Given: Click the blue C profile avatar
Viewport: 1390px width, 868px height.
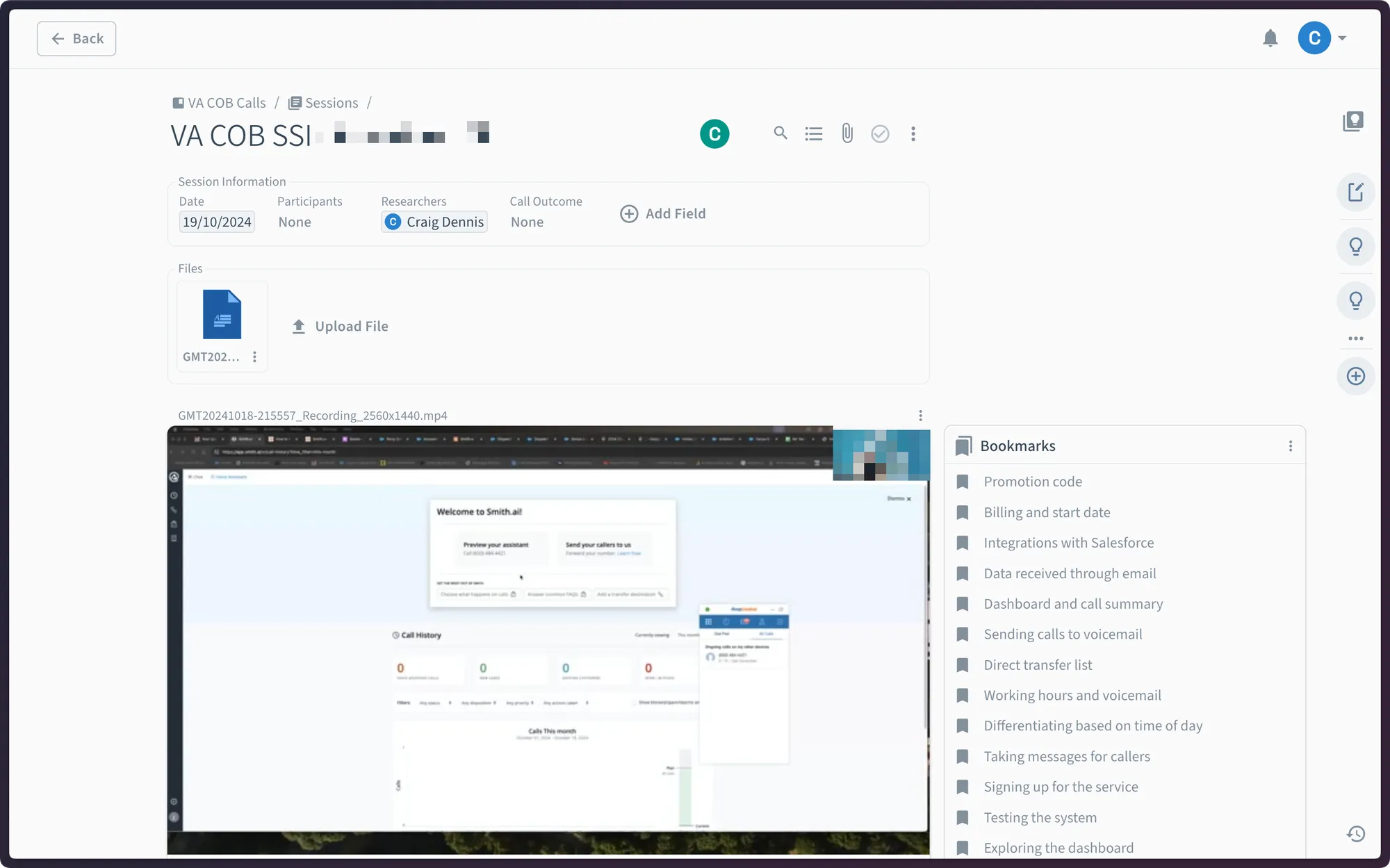Looking at the screenshot, I should (1314, 38).
